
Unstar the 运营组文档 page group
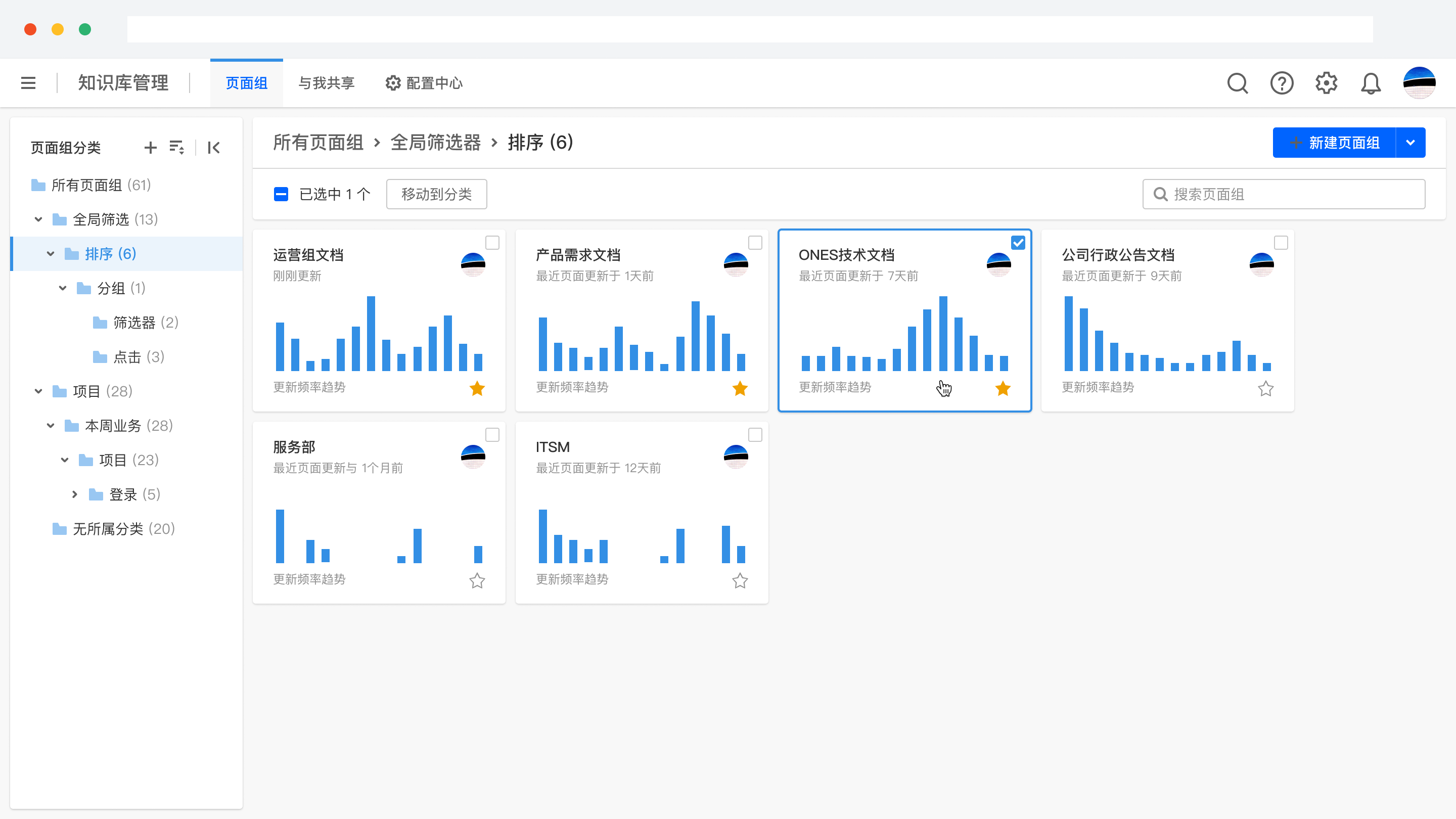click(x=477, y=388)
